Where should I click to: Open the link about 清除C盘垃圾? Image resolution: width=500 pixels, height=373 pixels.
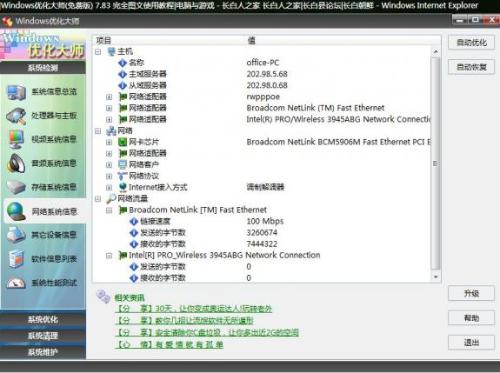click(x=207, y=333)
